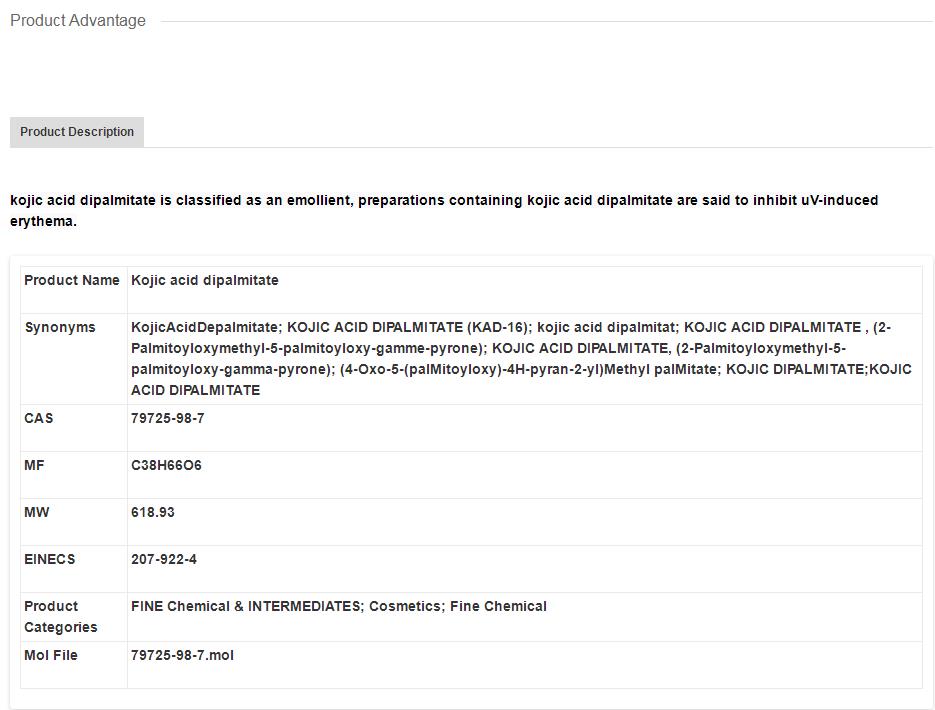Click the (4-Oxo-5-(palMitoyloxy)-4H-pyran-2-yl)Methyl palMitate synonym
Image resolution: width=935 pixels, height=710 pixels.
(x=528, y=370)
